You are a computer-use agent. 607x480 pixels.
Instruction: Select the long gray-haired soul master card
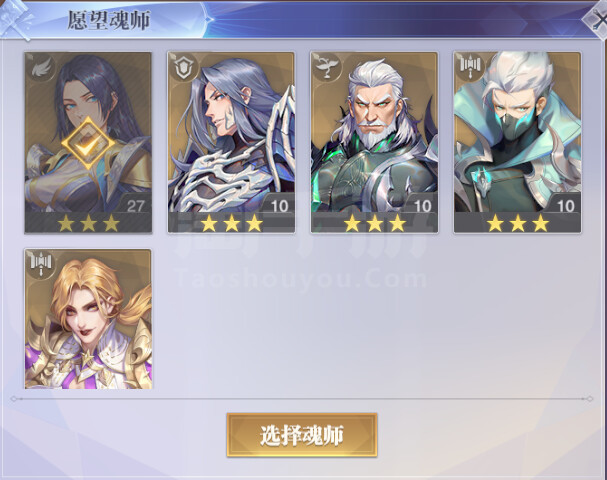(x=231, y=142)
